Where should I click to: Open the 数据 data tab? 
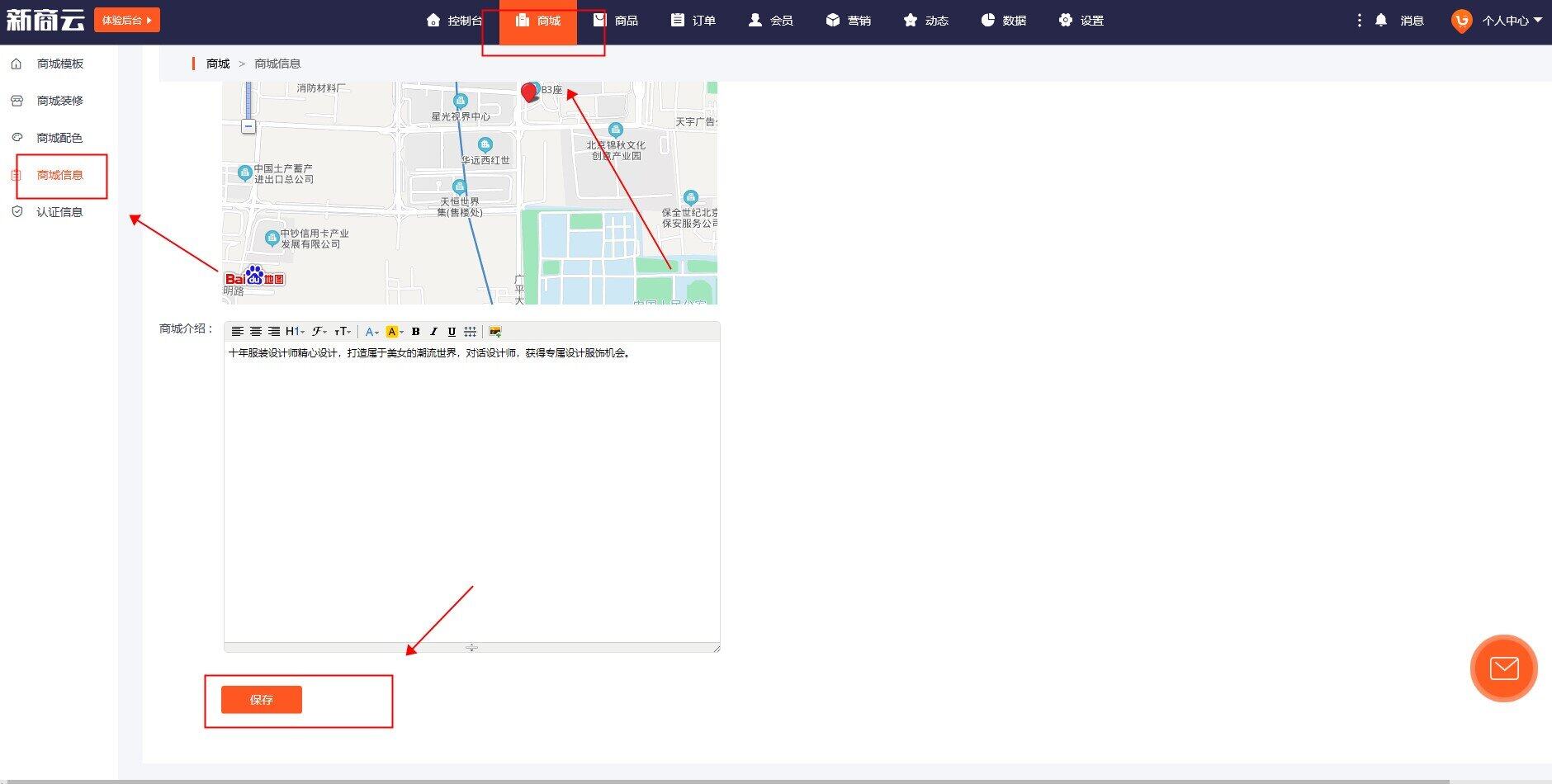1004,21
